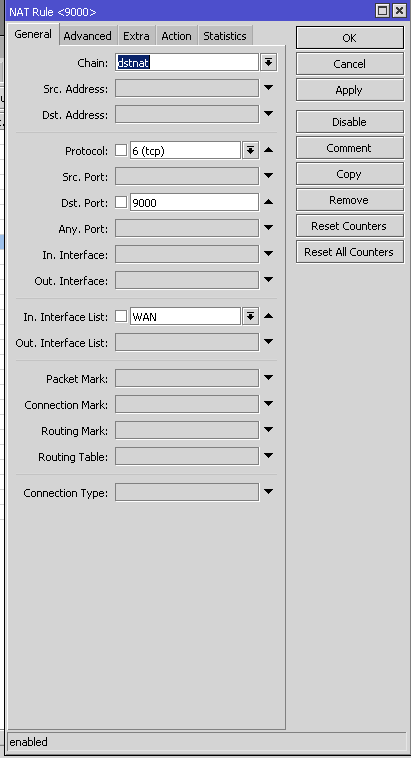Screen dimensions: 411x758
Task: Expand the Out. Interface List field
Action: point(269,342)
